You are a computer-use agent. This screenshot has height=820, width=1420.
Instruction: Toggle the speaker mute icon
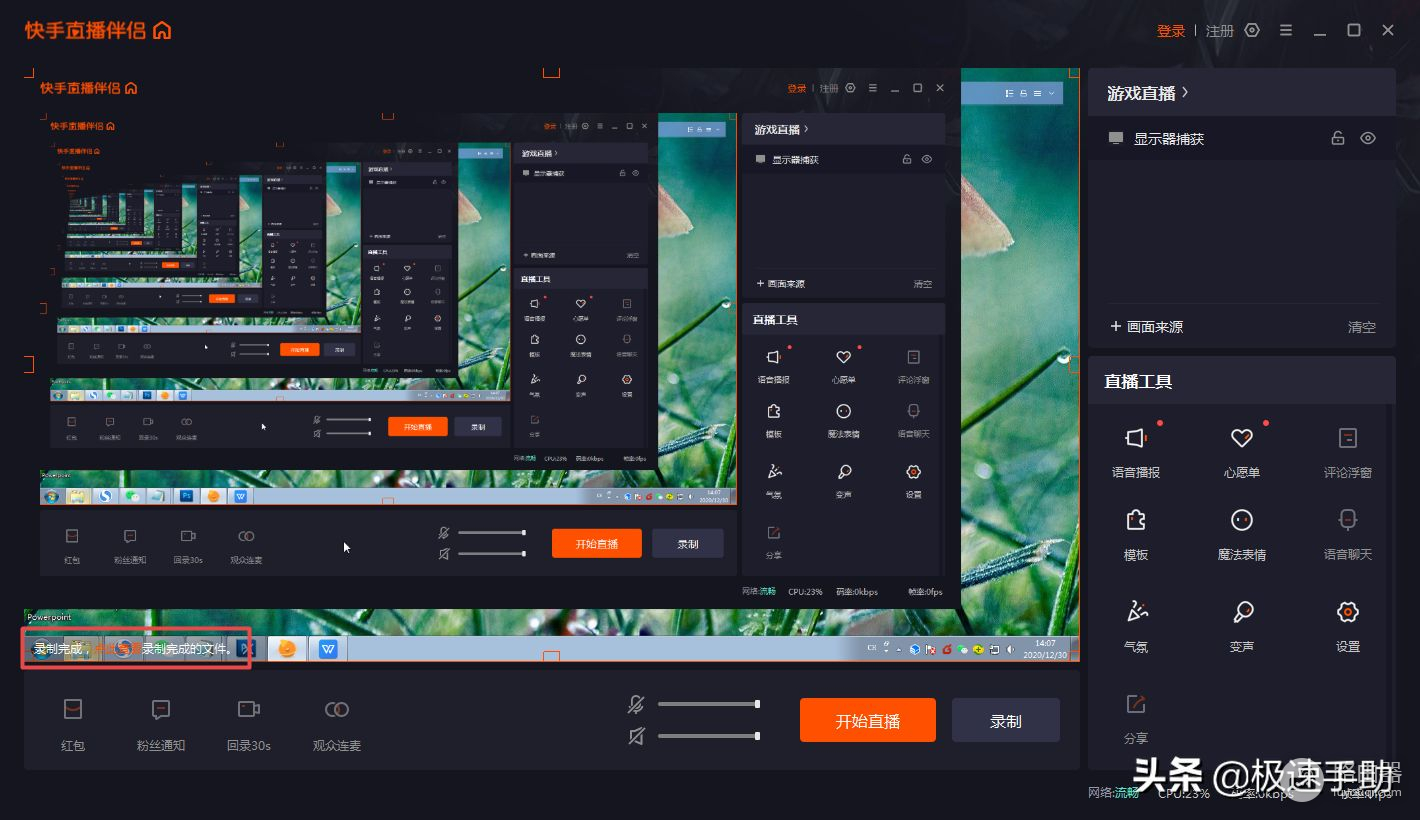[x=636, y=736]
